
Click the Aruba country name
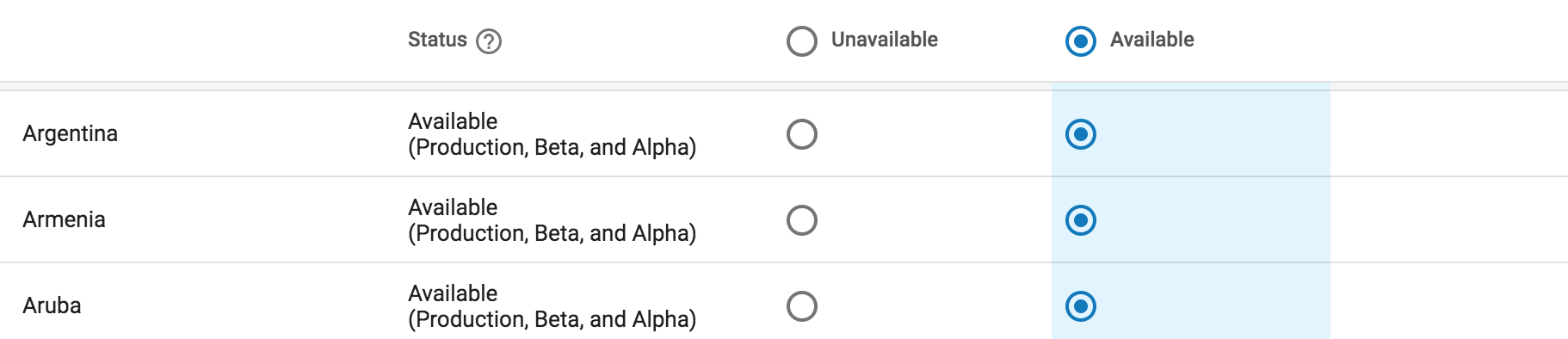52,305
